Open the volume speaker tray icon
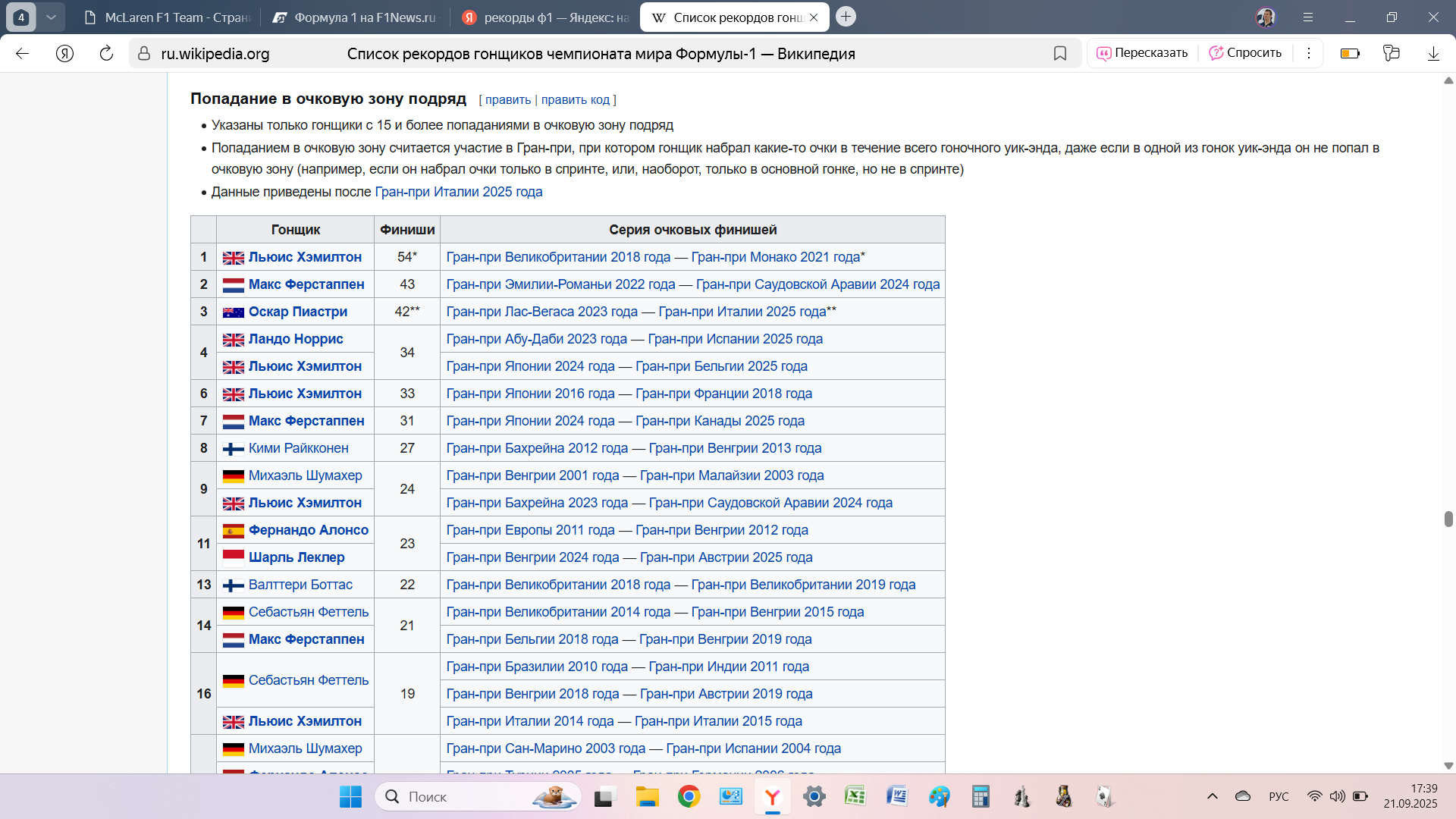This screenshot has height=819, width=1456. click(1337, 796)
